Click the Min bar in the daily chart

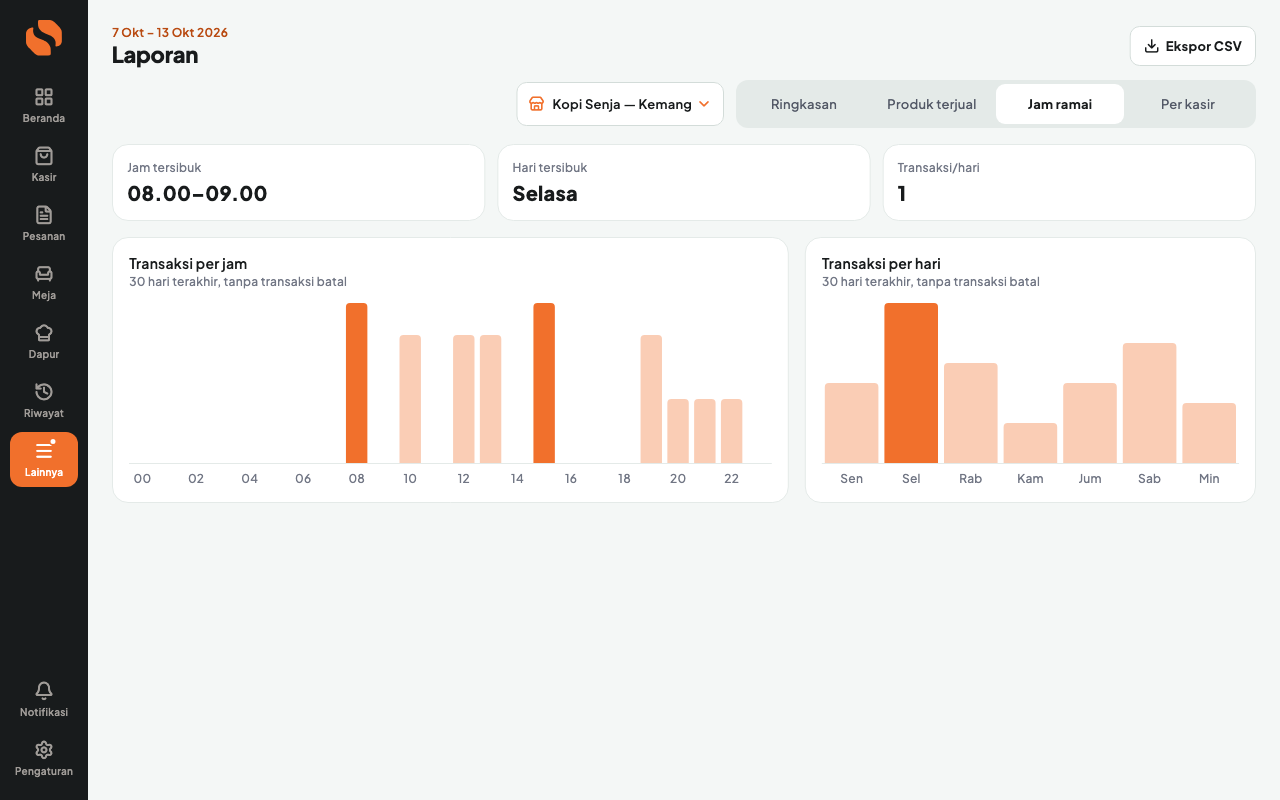(x=1209, y=433)
